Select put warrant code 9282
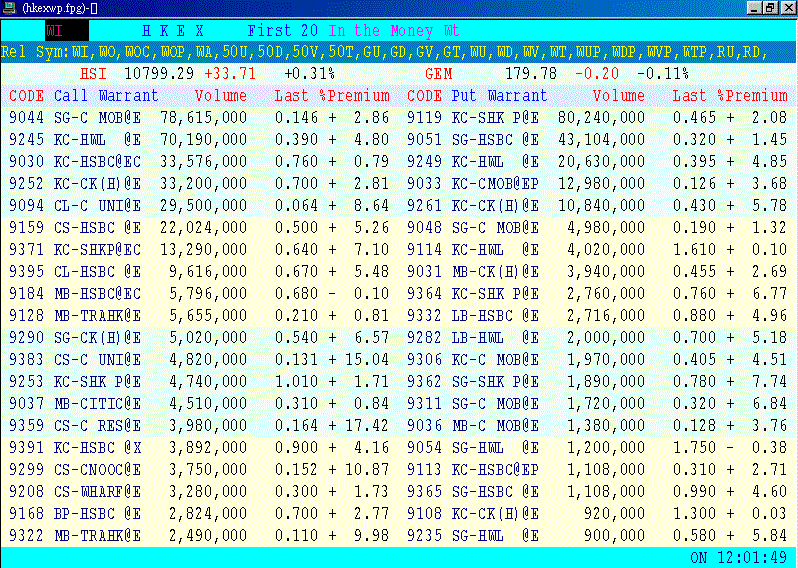This screenshot has width=798, height=568. coord(424,337)
